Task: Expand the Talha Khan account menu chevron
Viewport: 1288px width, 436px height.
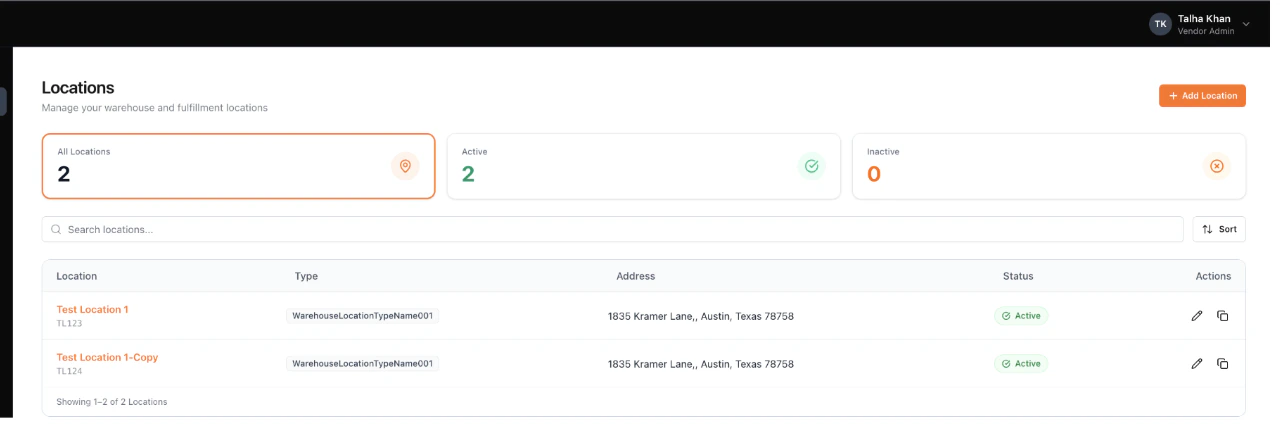Action: click(1246, 24)
